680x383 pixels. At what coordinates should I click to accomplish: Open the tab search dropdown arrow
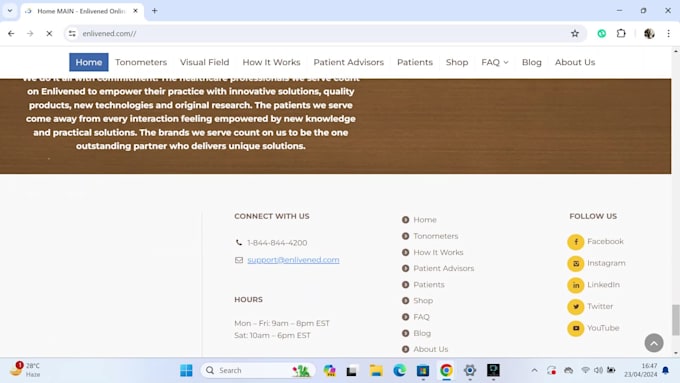(x=10, y=11)
